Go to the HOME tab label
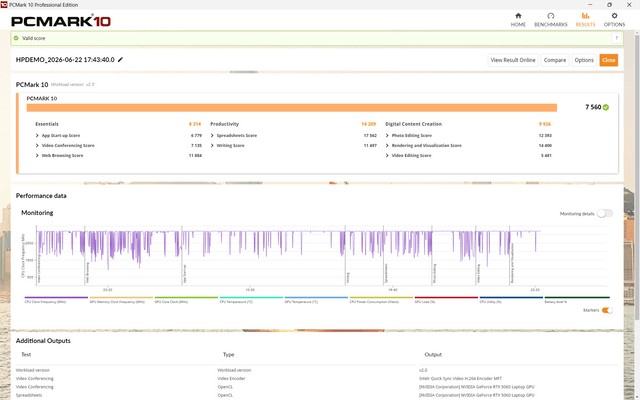The height and width of the screenshot is (400, 640). point(518,24)
